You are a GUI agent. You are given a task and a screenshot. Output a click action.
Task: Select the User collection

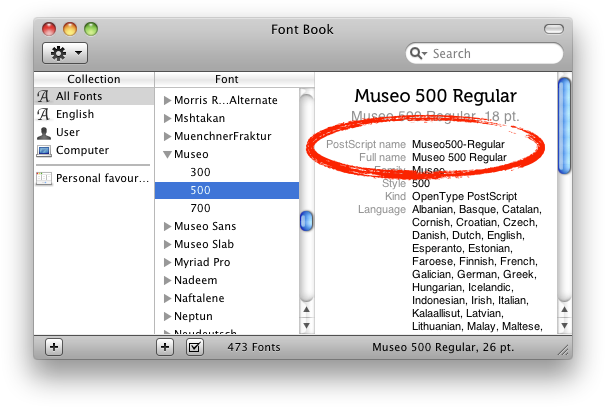coord(94,132)
